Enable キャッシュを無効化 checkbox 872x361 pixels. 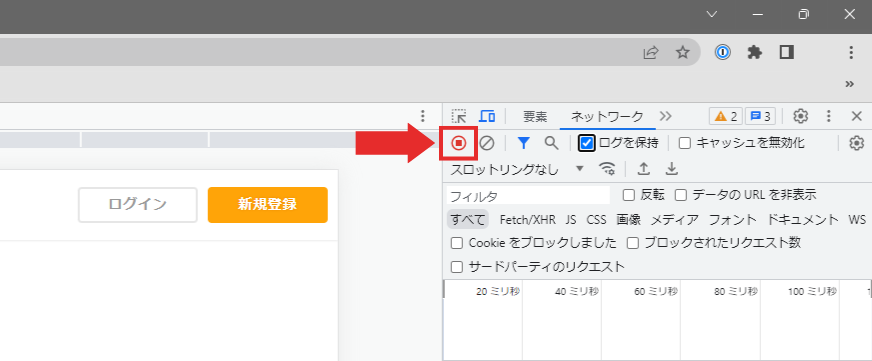[685, 144]
